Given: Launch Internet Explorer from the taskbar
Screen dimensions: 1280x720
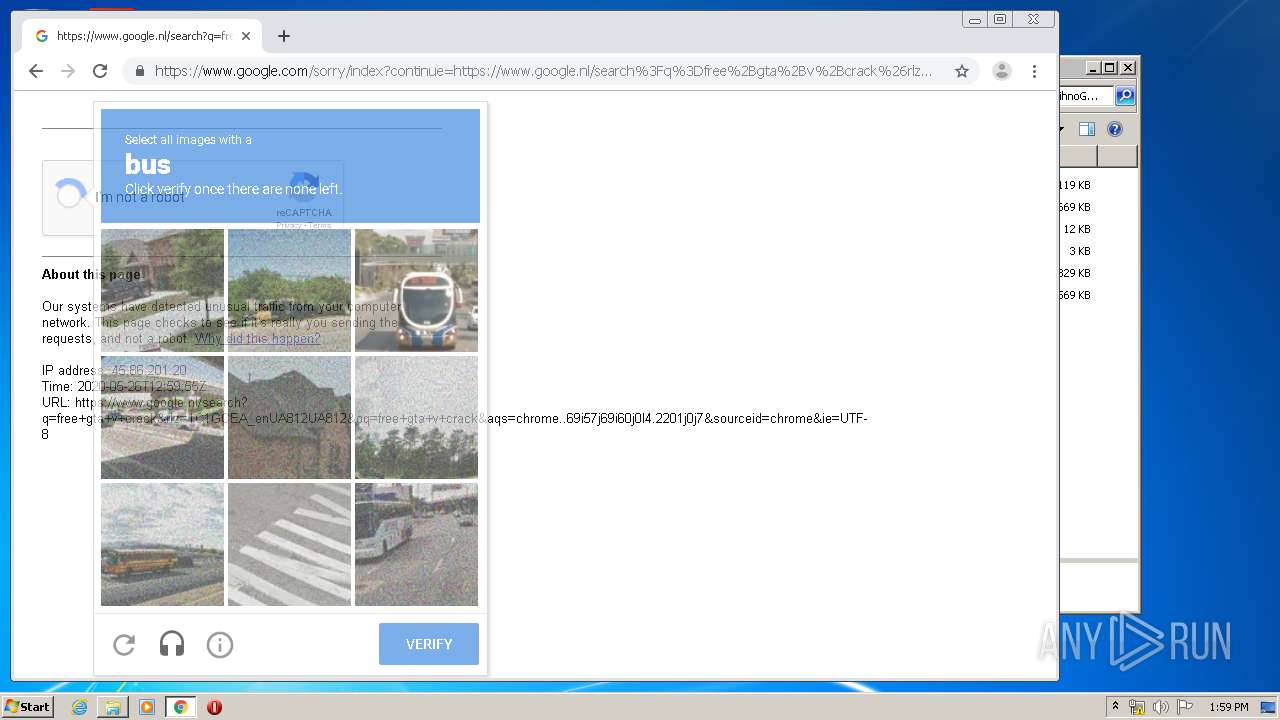Looking at the screenshot, I should (x=79, y=707).
